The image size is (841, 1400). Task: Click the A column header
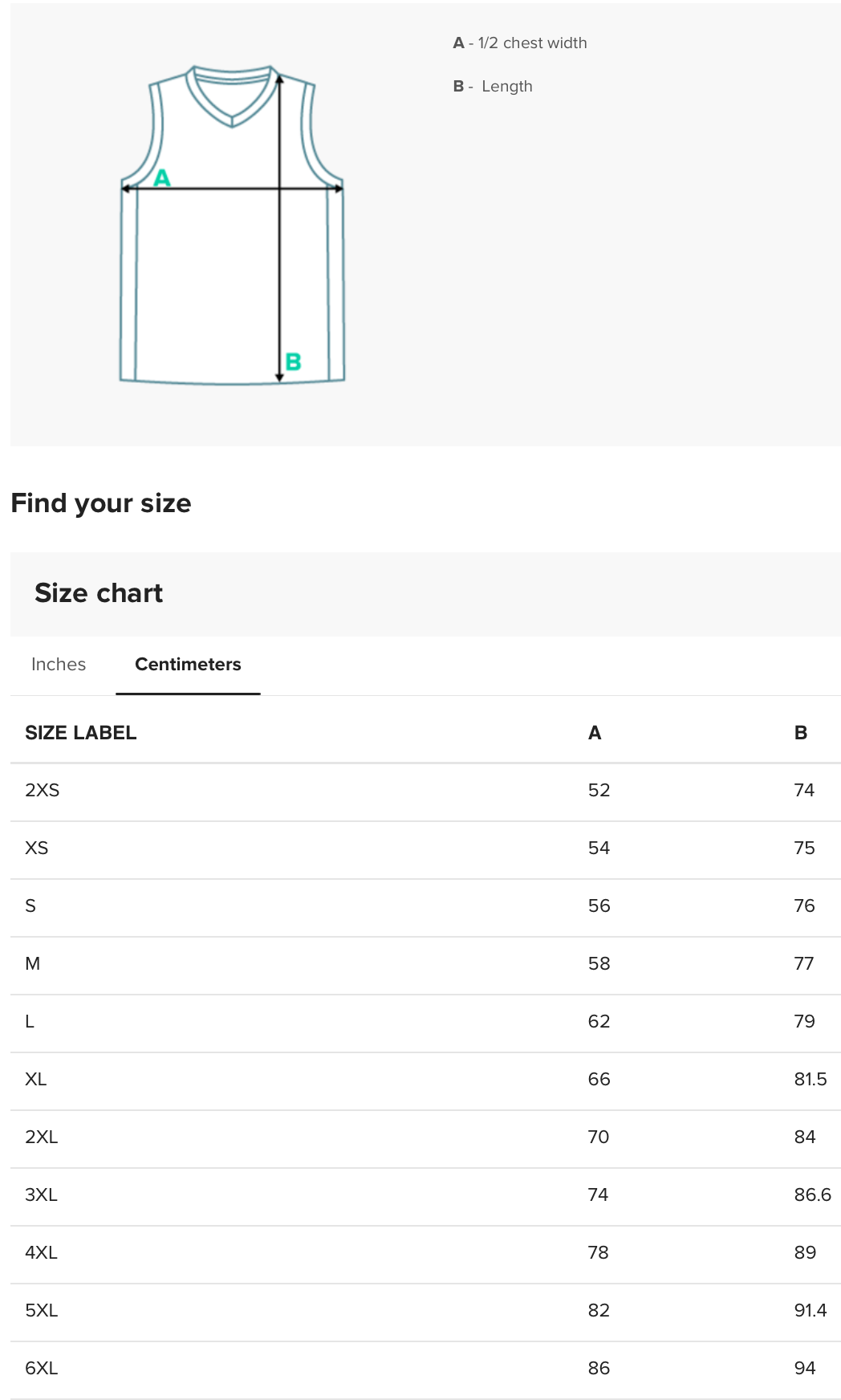pos(595,733)
